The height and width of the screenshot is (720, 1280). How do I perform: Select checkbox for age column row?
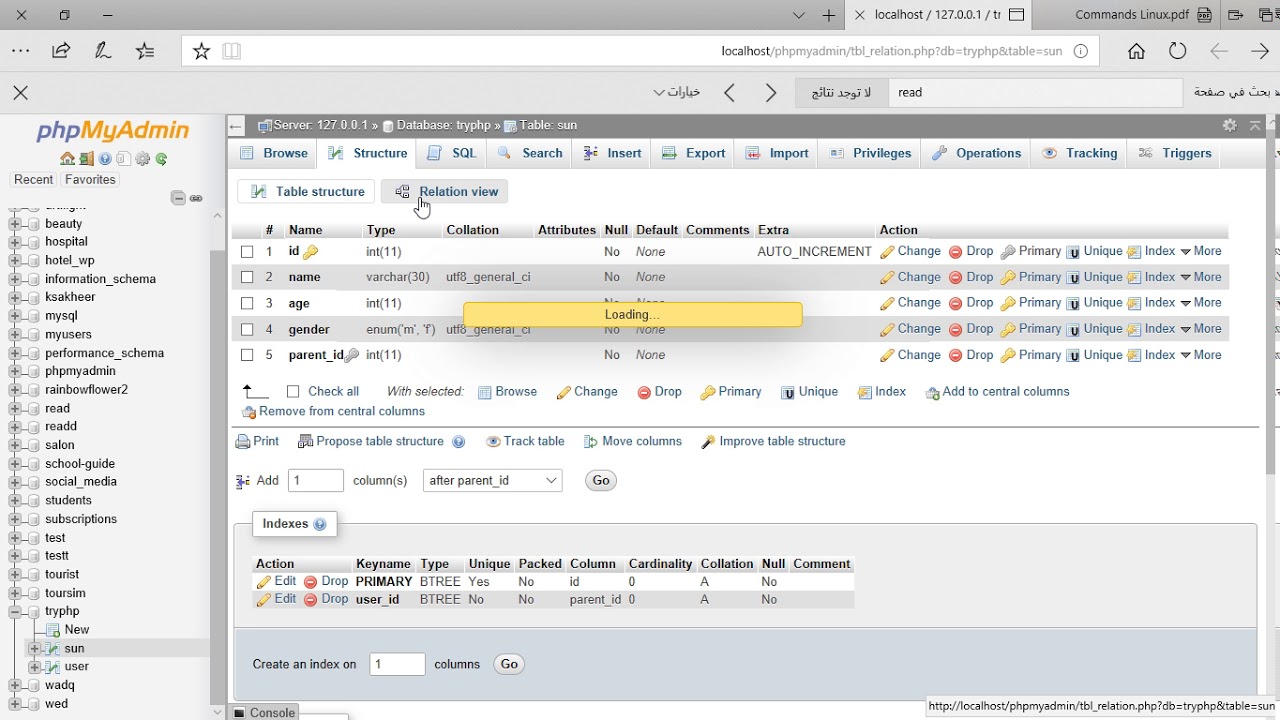pos(247,304)
